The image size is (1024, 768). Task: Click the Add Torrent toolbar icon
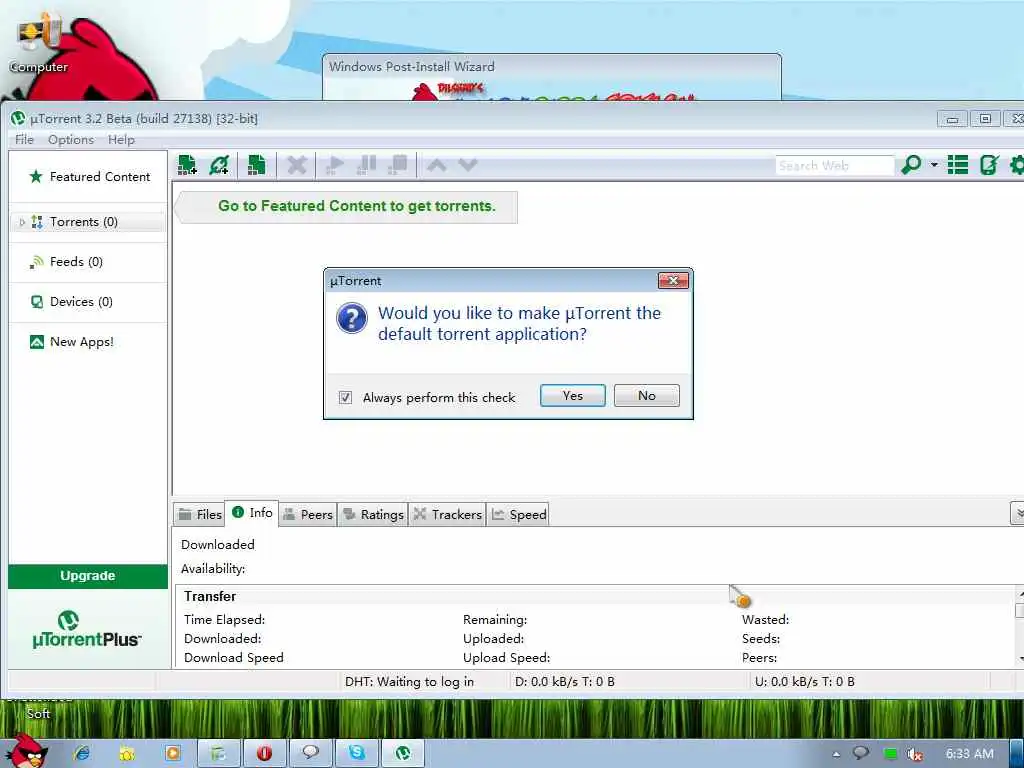(187, 165)
